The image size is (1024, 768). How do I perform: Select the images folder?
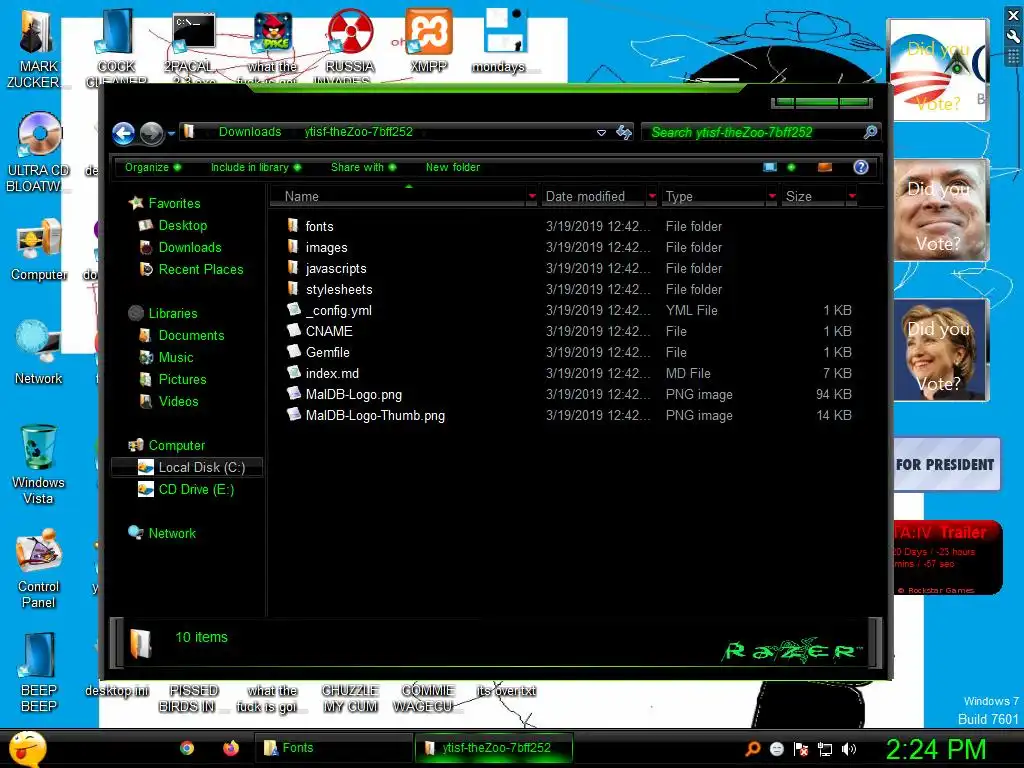(x=326, y=248)
